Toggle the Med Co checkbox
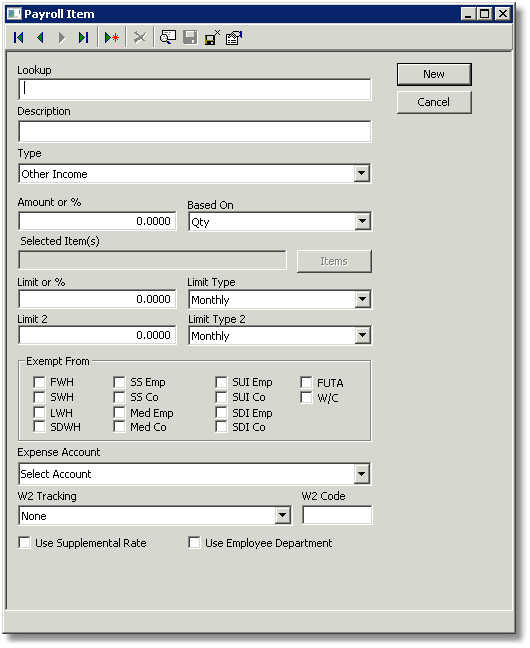The image size is (530, 648). 119,426
